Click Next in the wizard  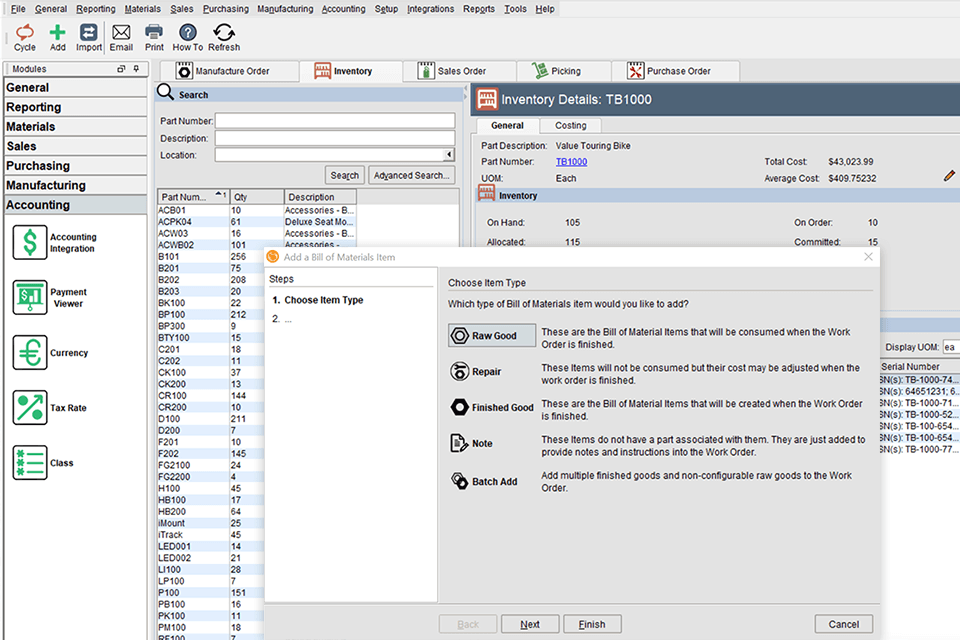530,624
